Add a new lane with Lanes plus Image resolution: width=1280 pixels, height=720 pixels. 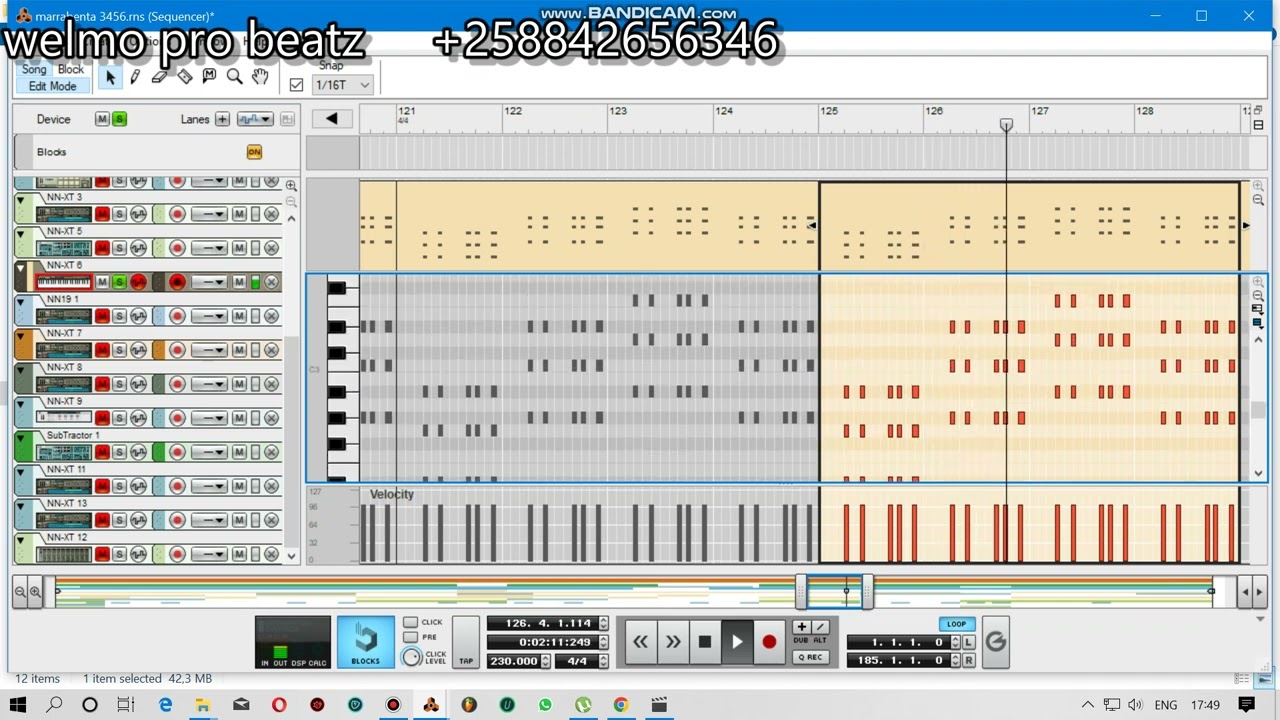(222, 119)
